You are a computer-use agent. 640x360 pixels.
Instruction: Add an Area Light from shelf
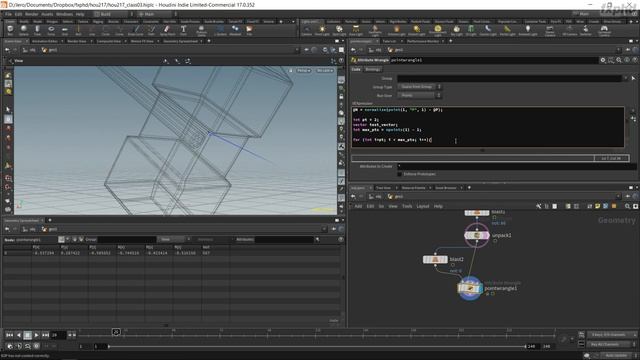coord(356,30)
